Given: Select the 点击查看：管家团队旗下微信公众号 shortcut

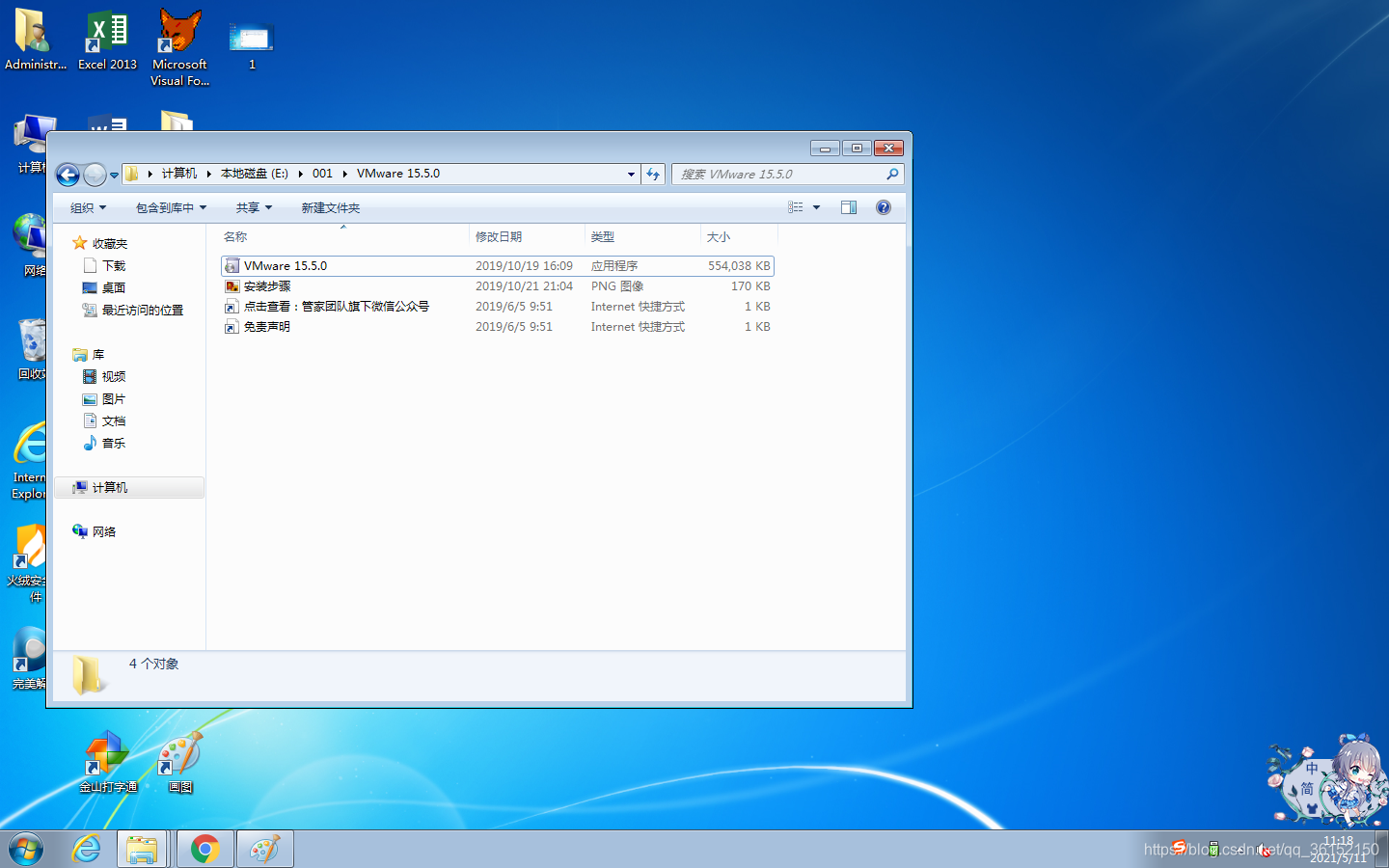Looking at the screenshot, I should click(498, 307).
